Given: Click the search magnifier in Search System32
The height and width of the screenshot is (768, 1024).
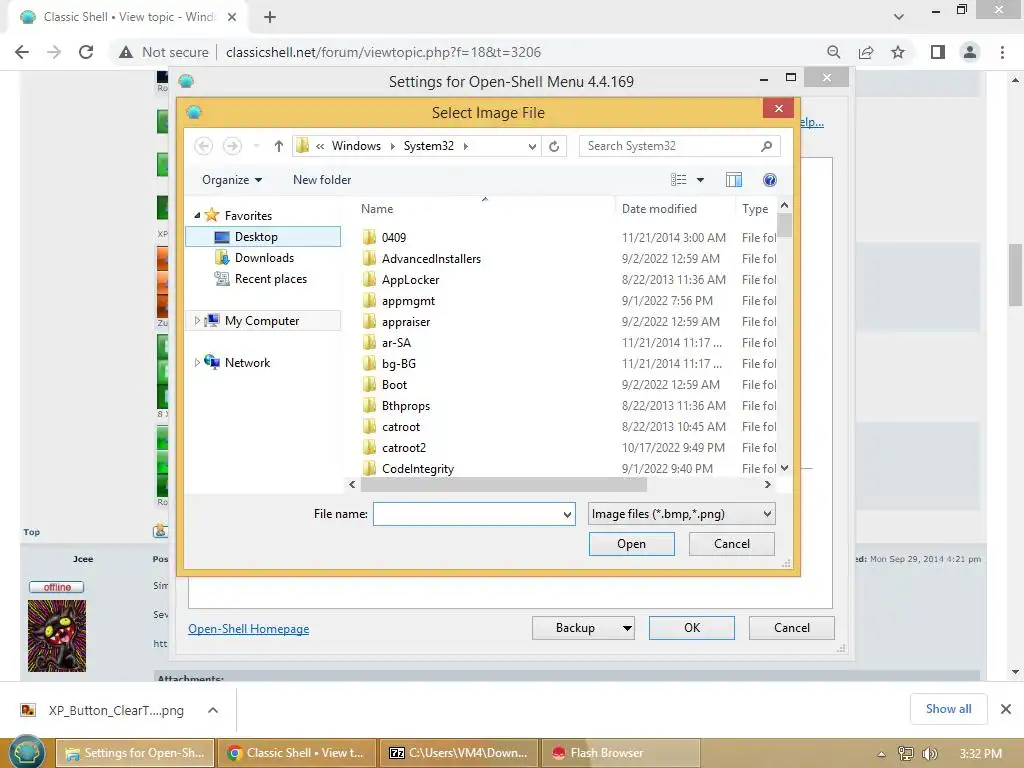Looking at the screenshot, I should click(767, 146).
